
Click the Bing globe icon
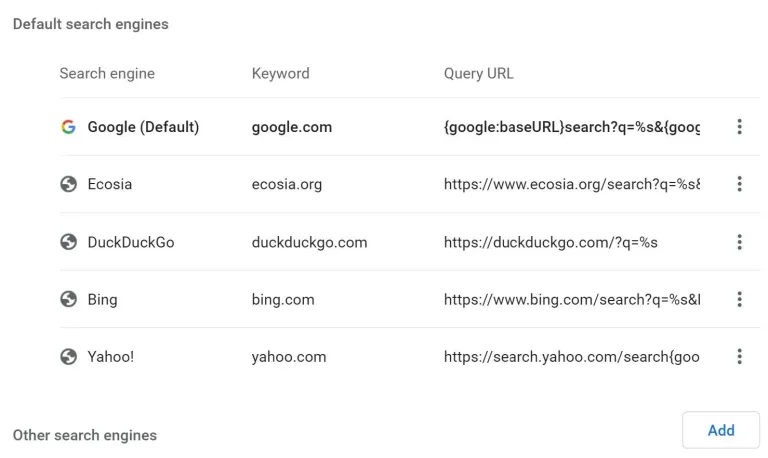pyautogui.click(x=68, y=299)
